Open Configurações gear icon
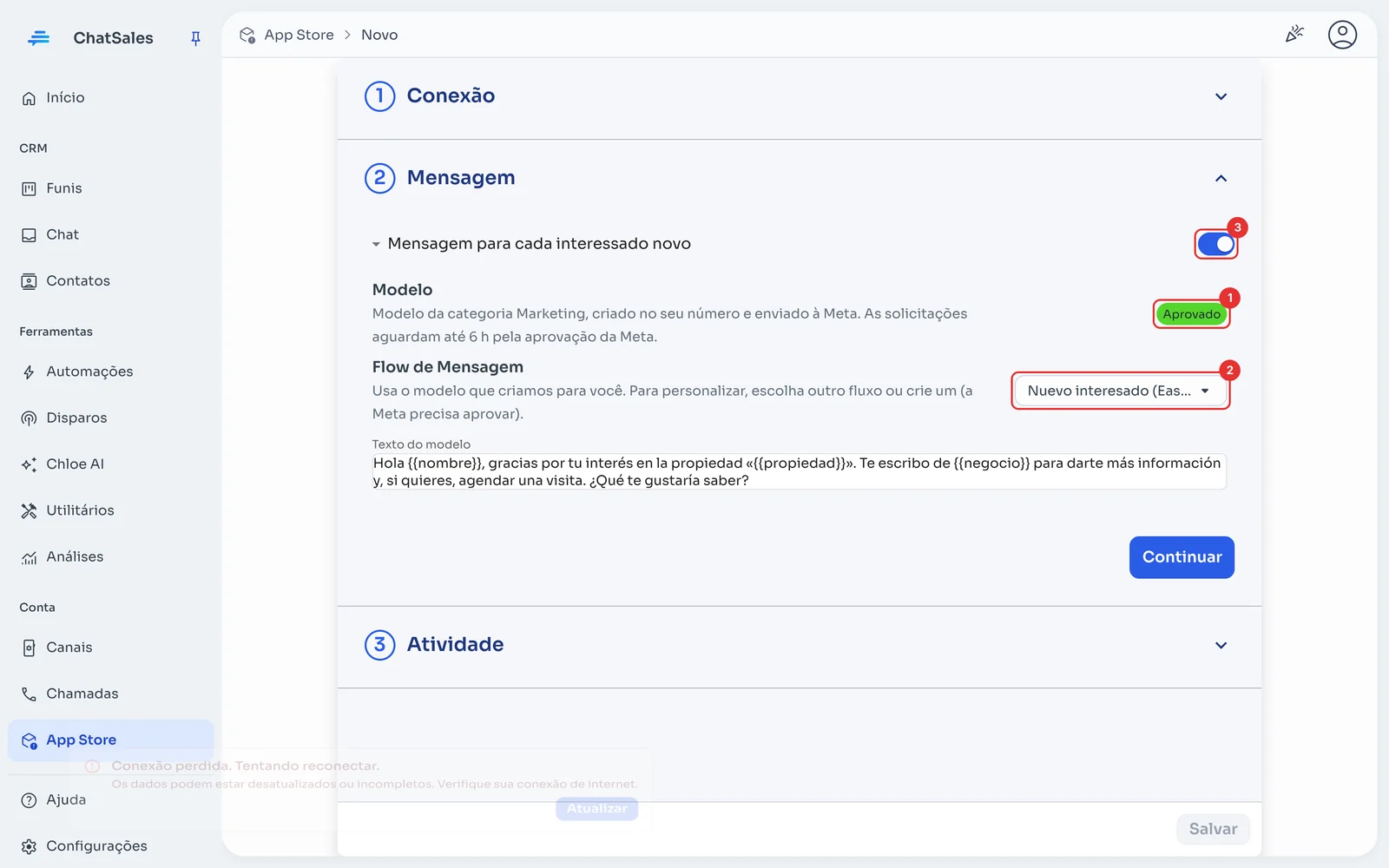Screen dimensions: 1389x868 (29, 846)
